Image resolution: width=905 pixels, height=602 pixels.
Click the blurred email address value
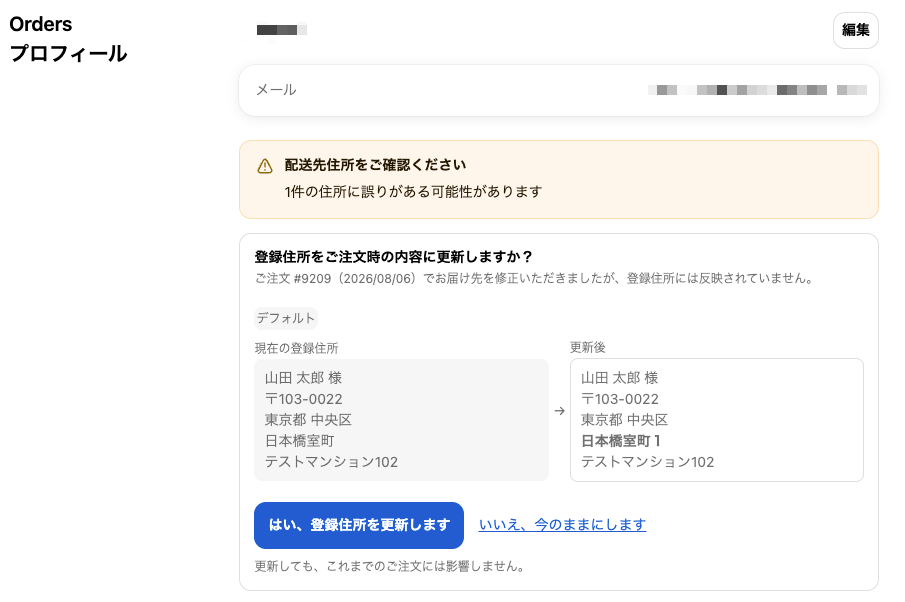coord(757,90)
